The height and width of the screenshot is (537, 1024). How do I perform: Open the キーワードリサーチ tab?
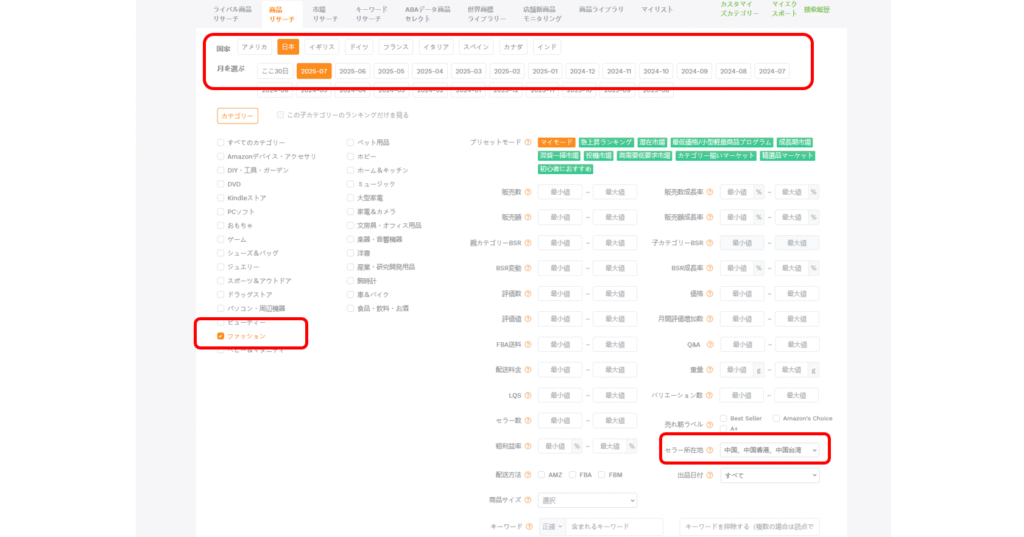(371, 14)
